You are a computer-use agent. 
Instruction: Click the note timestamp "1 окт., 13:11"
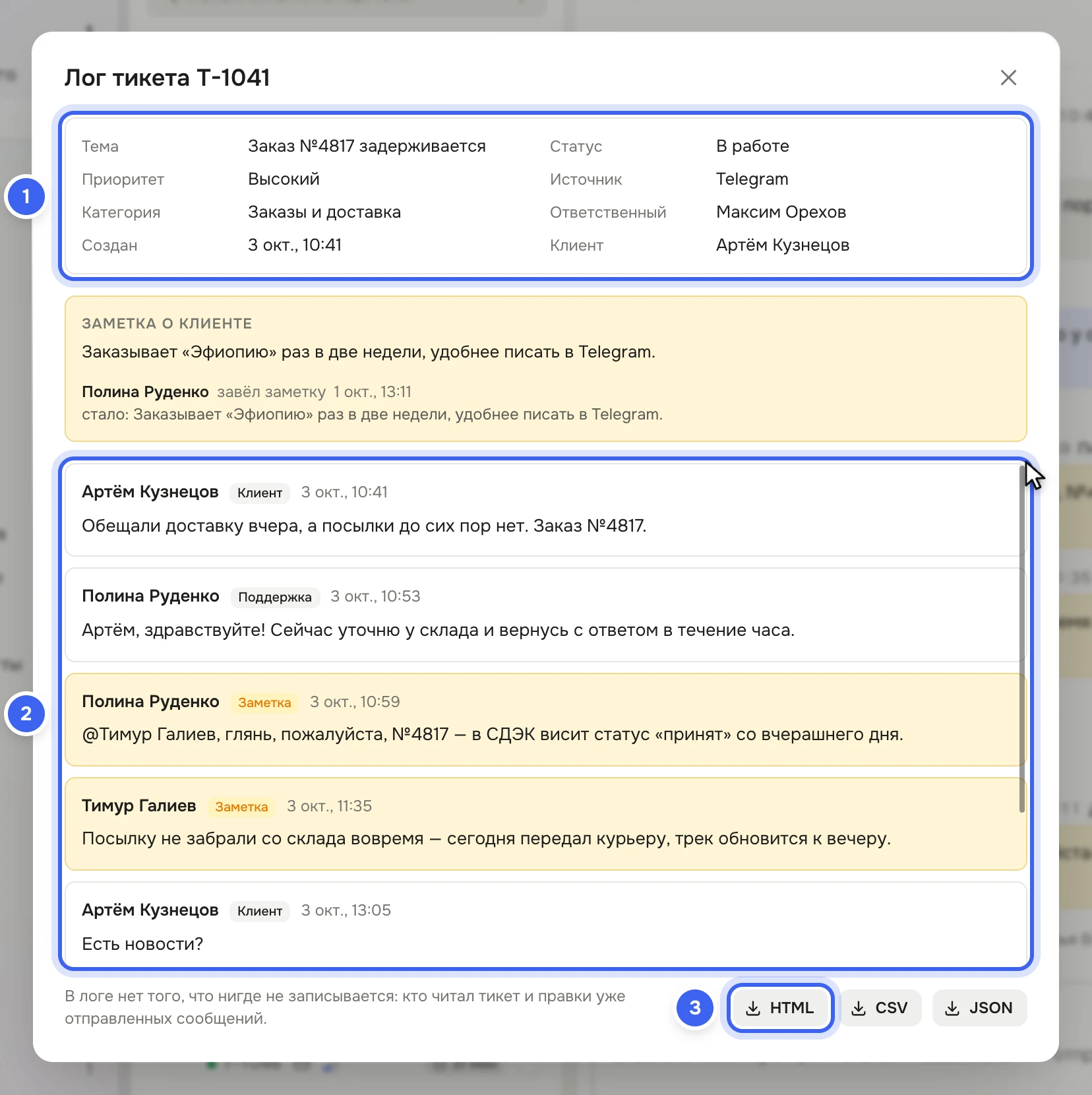click(372, 392)
